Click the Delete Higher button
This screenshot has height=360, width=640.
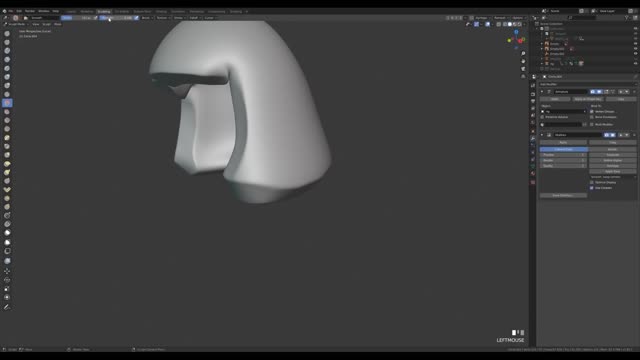pyautogui.click(x=612, y=160)
